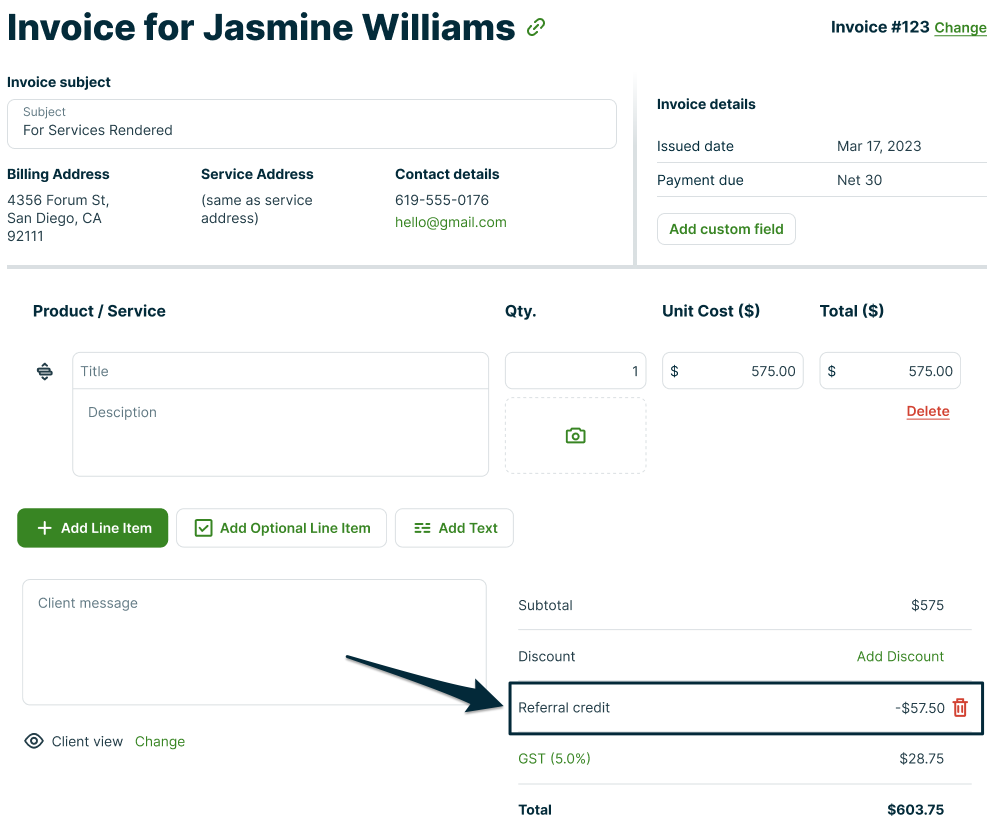Screen dimensions: 1002x829
Task: Click the line item Title field
Action: [280, 371]
